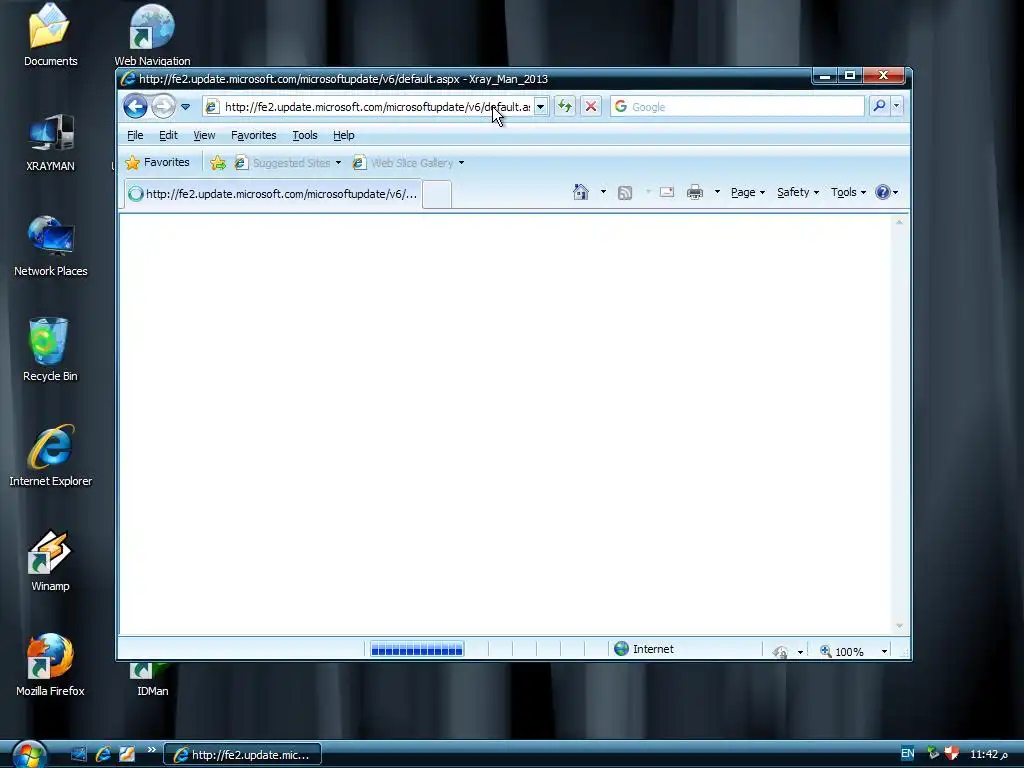Select the Web Navigation desktop shortcut
The image size is (1024, 768).
click(152, 35)
